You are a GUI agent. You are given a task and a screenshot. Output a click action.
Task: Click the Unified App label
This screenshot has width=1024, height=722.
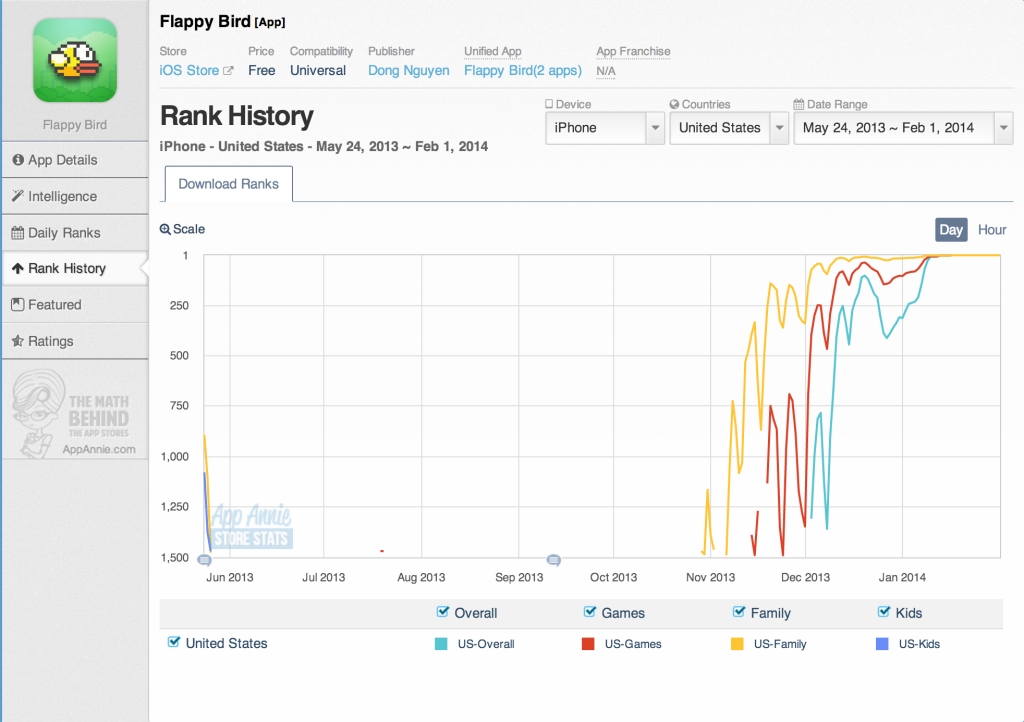click(x=493, y=51)
